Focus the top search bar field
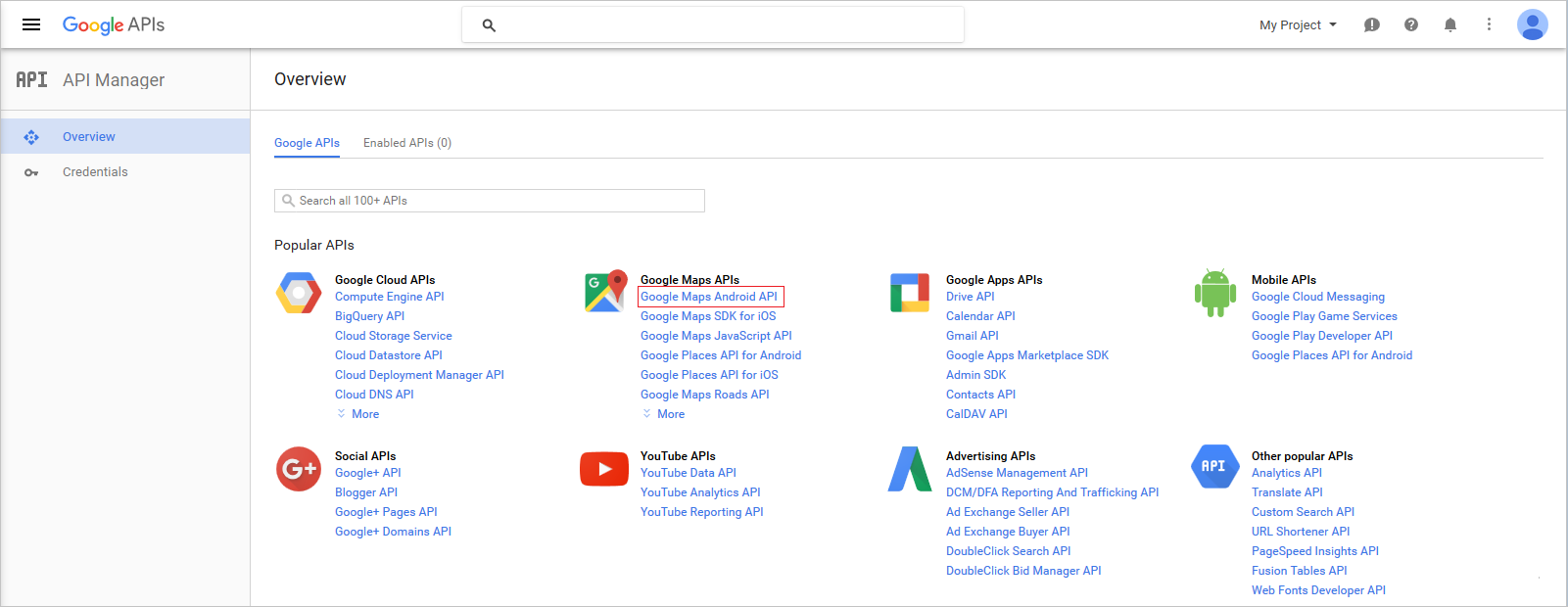1568x607 pixels. (713, 25)
